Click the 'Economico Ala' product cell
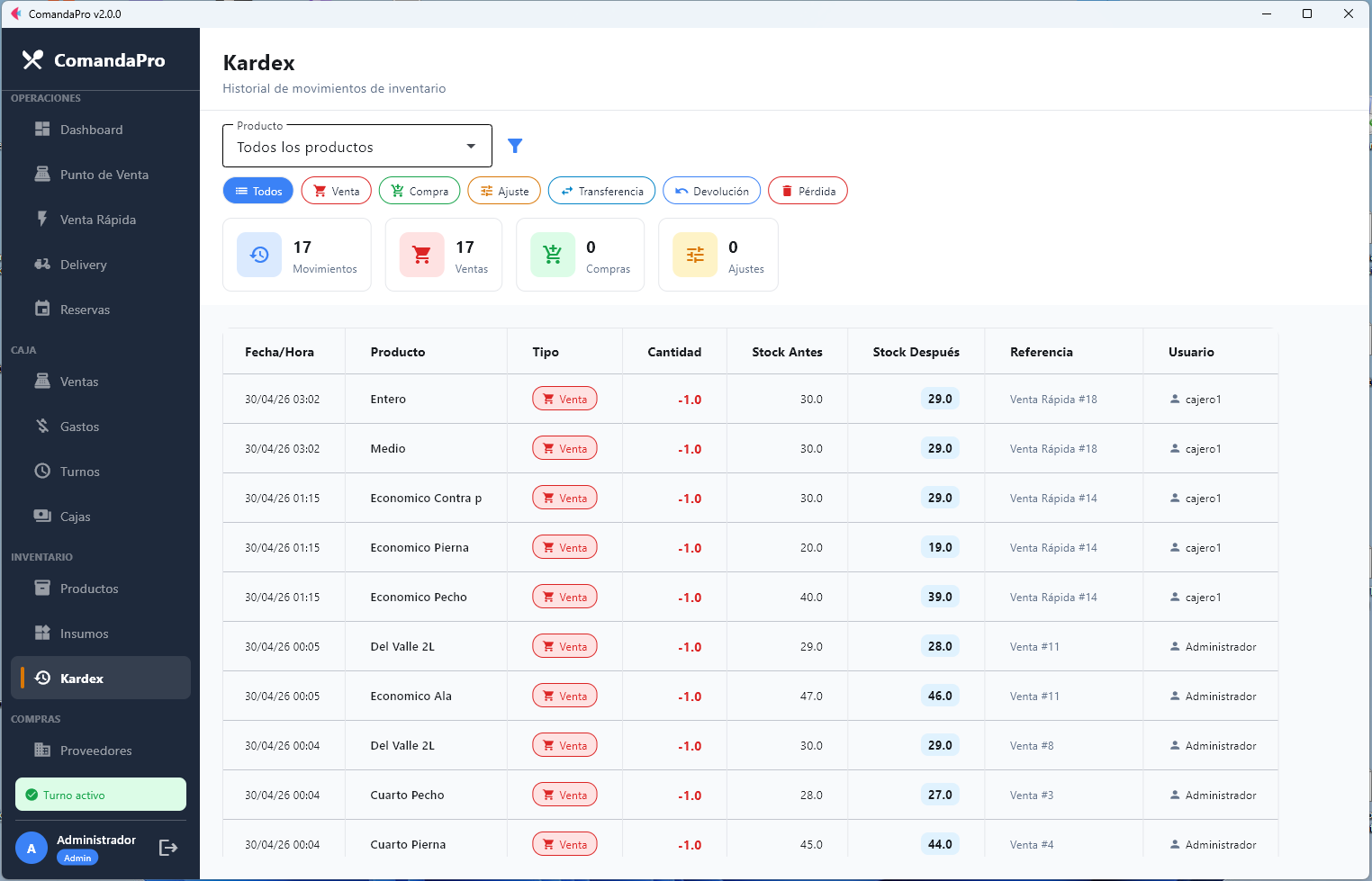 (411, 697)
